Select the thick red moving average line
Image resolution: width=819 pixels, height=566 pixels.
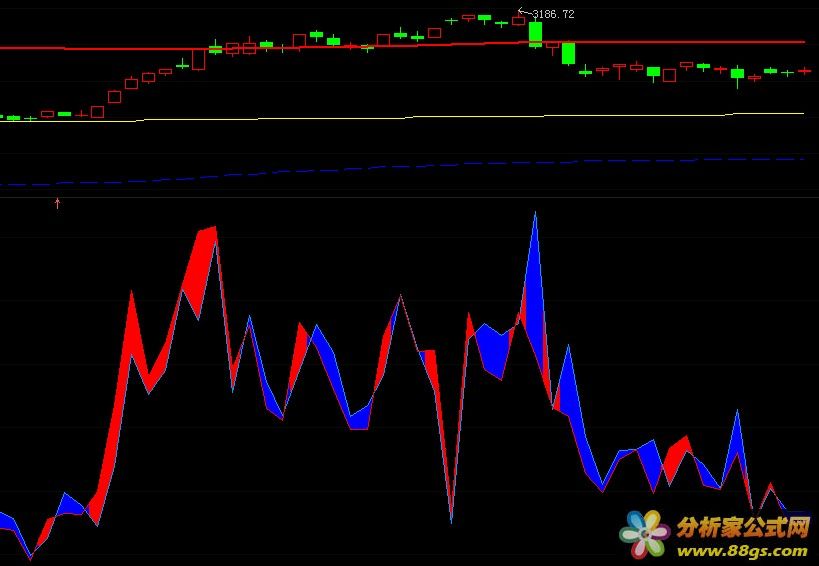tap(402, 46)
